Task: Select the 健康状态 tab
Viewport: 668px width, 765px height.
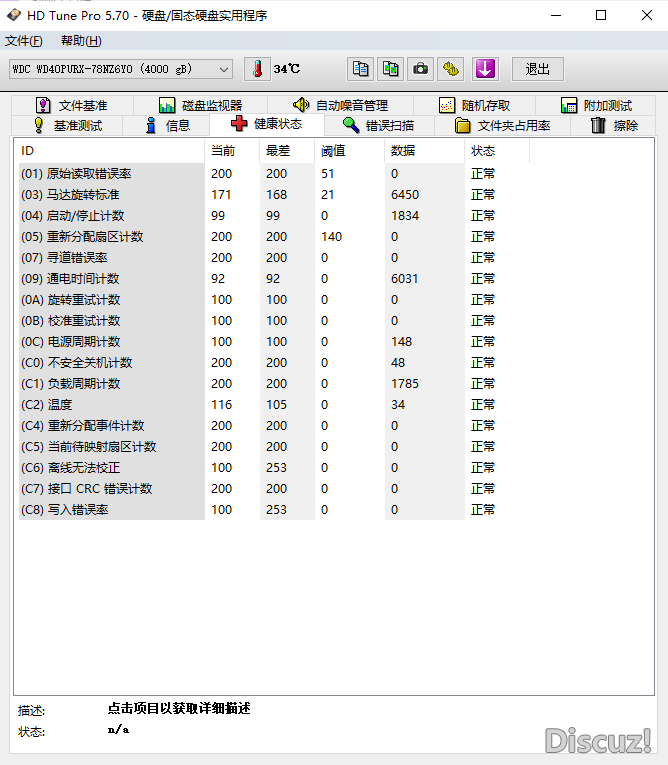Action: (x=266, y=124)
